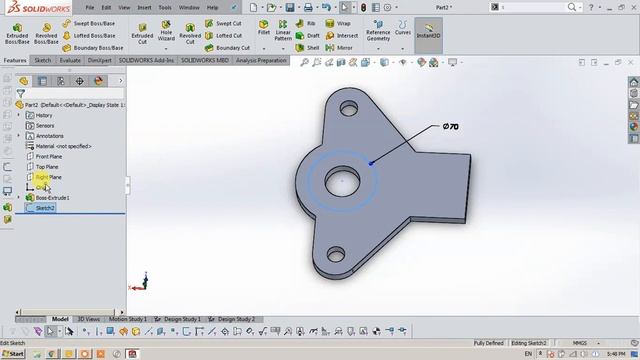Choose the Swept Cut feature

(223, 24)
